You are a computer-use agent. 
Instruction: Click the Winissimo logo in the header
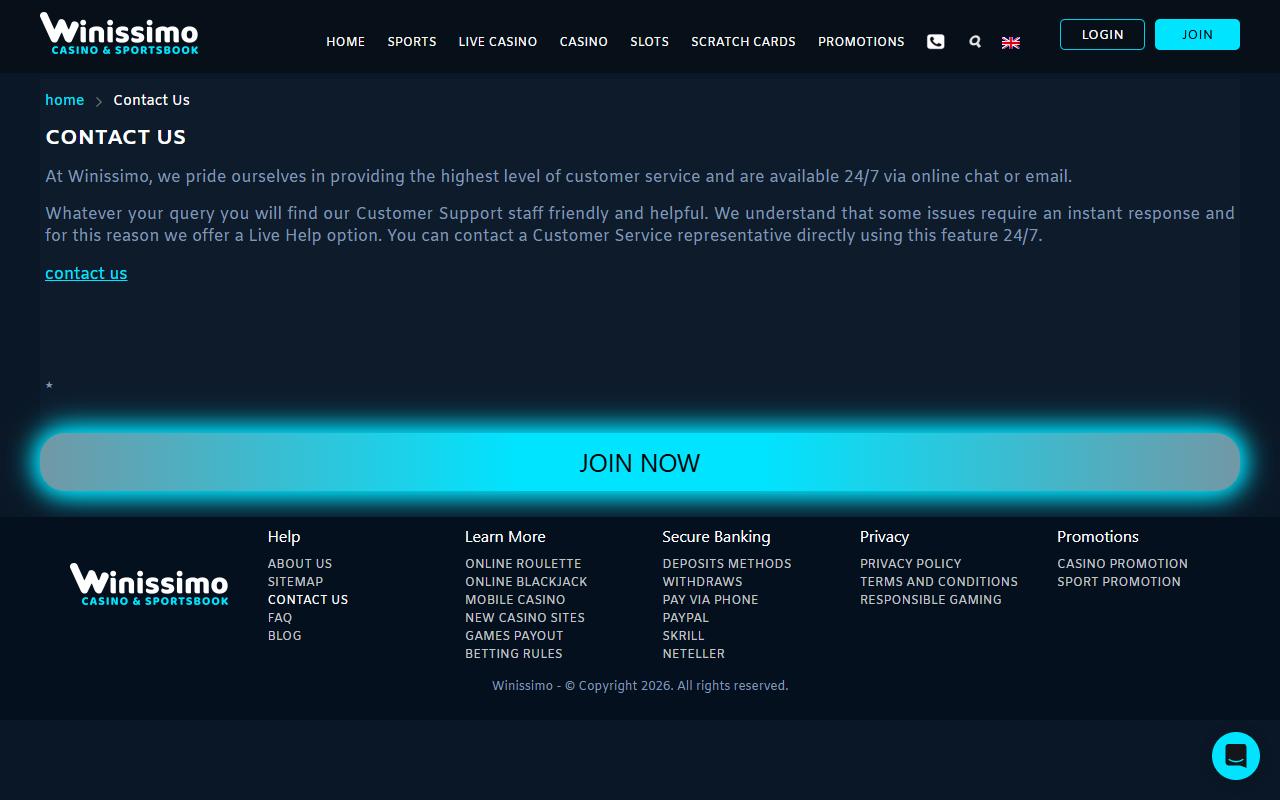click(x=118, y=33)
